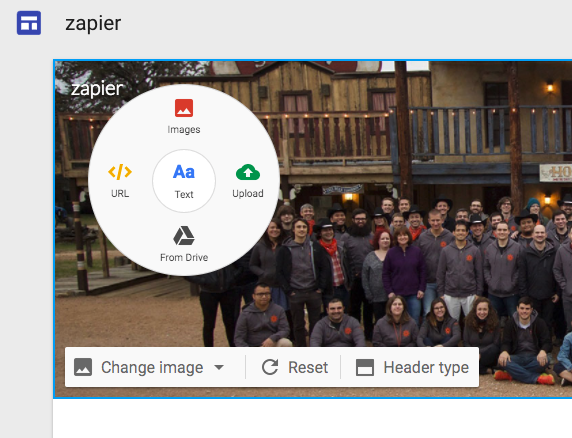572x438 pixels.
Task: Click the picture icon beside Change image
Action: click(x=83, y=367)
